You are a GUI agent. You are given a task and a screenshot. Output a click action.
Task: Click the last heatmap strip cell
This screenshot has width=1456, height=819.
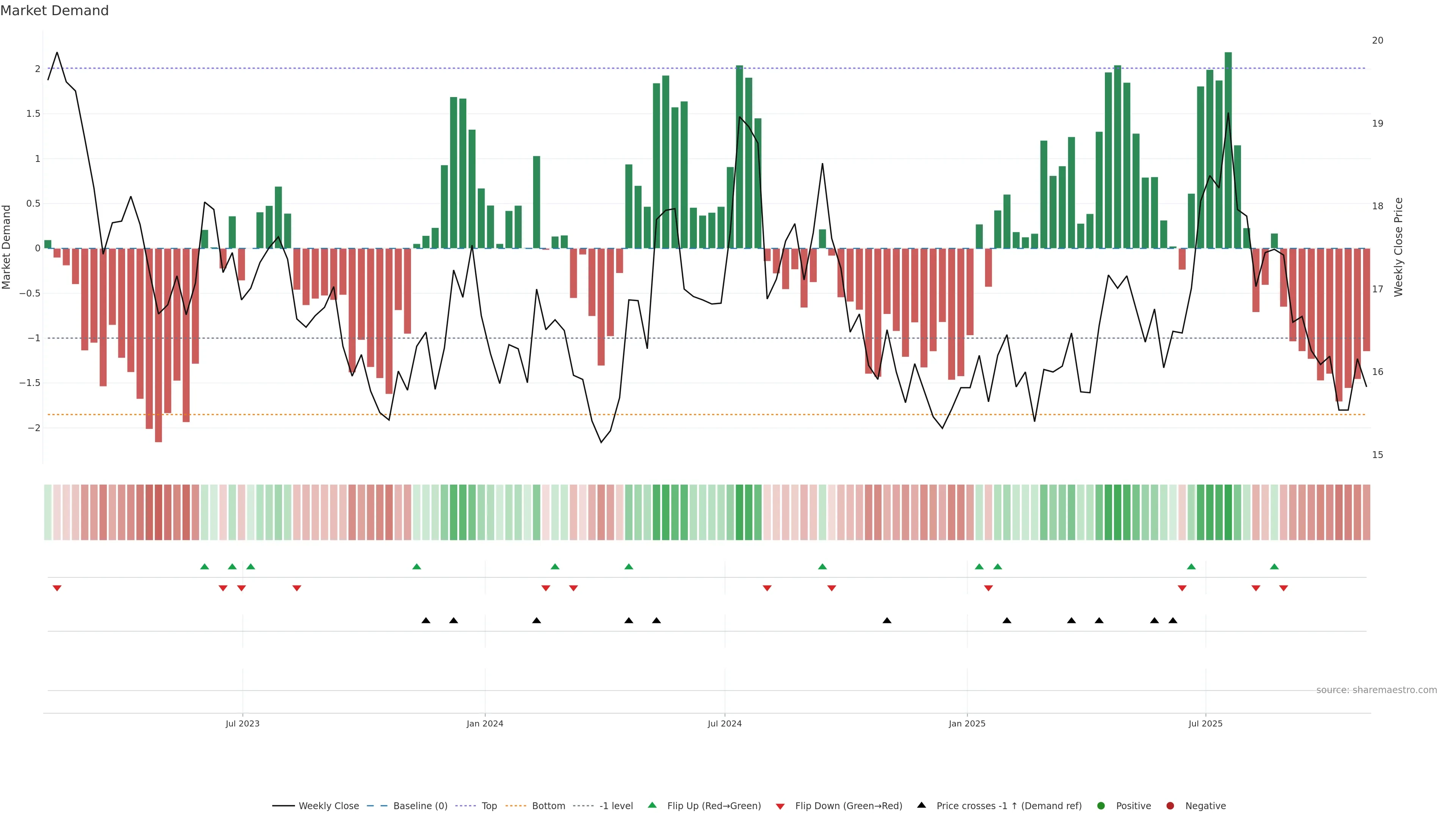click(1366, 512)
